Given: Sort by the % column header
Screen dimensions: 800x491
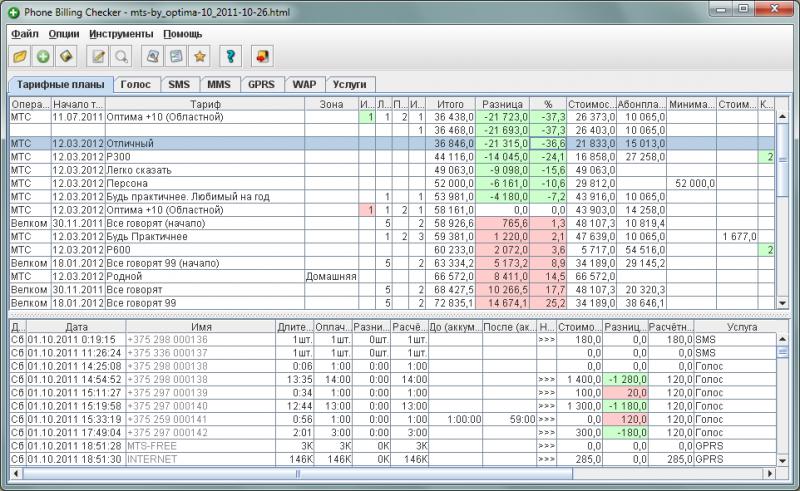Looking at the screenshot, I should coord(548,104).
